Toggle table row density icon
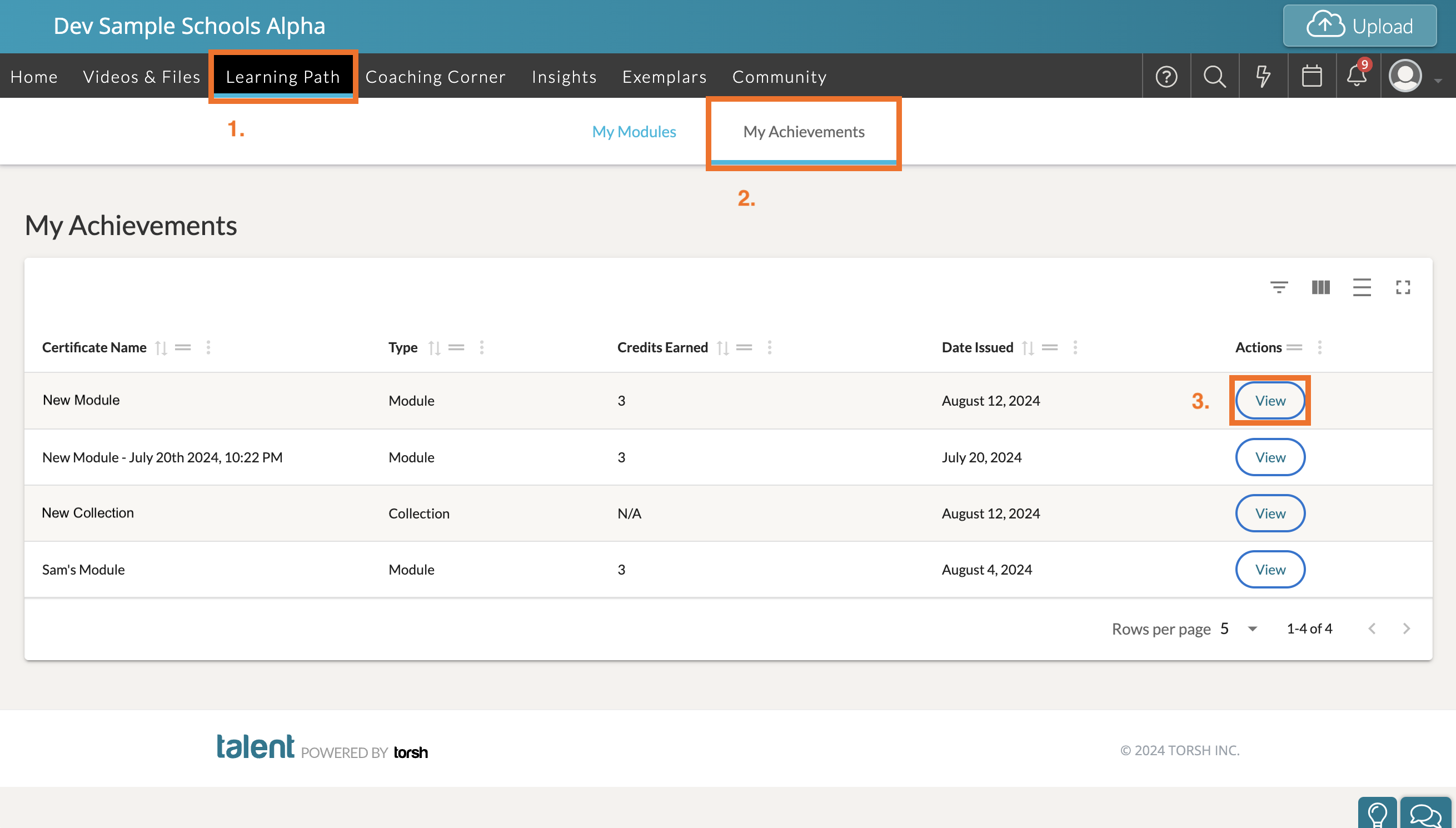Screen dimensions: 1456x828 (x=1362, y=287)
